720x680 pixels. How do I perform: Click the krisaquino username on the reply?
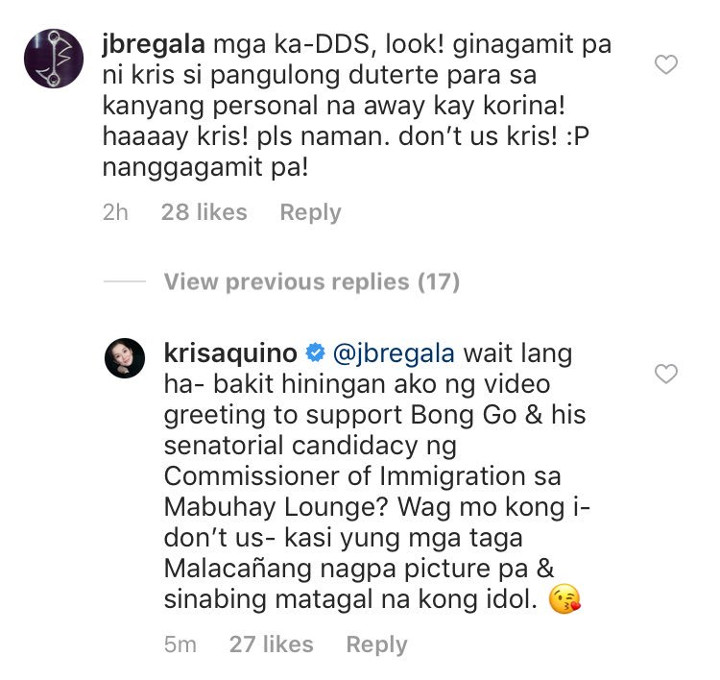pos(231,354)
